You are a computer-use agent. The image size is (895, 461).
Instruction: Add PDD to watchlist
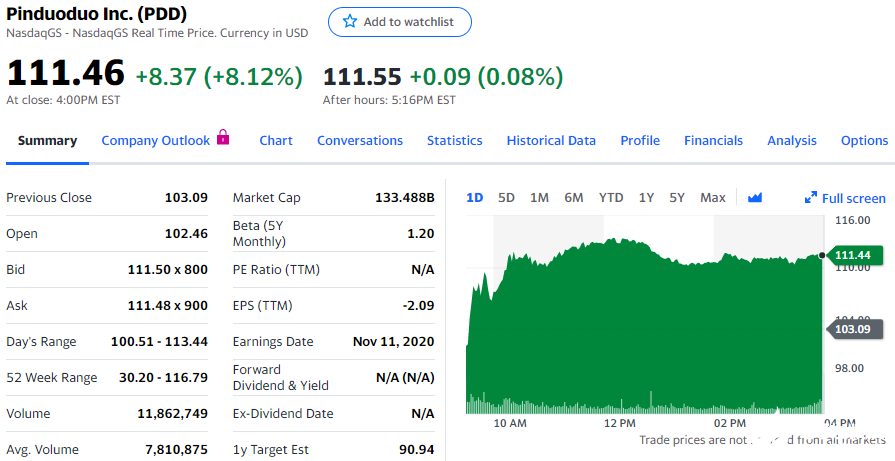pos(400,22)
